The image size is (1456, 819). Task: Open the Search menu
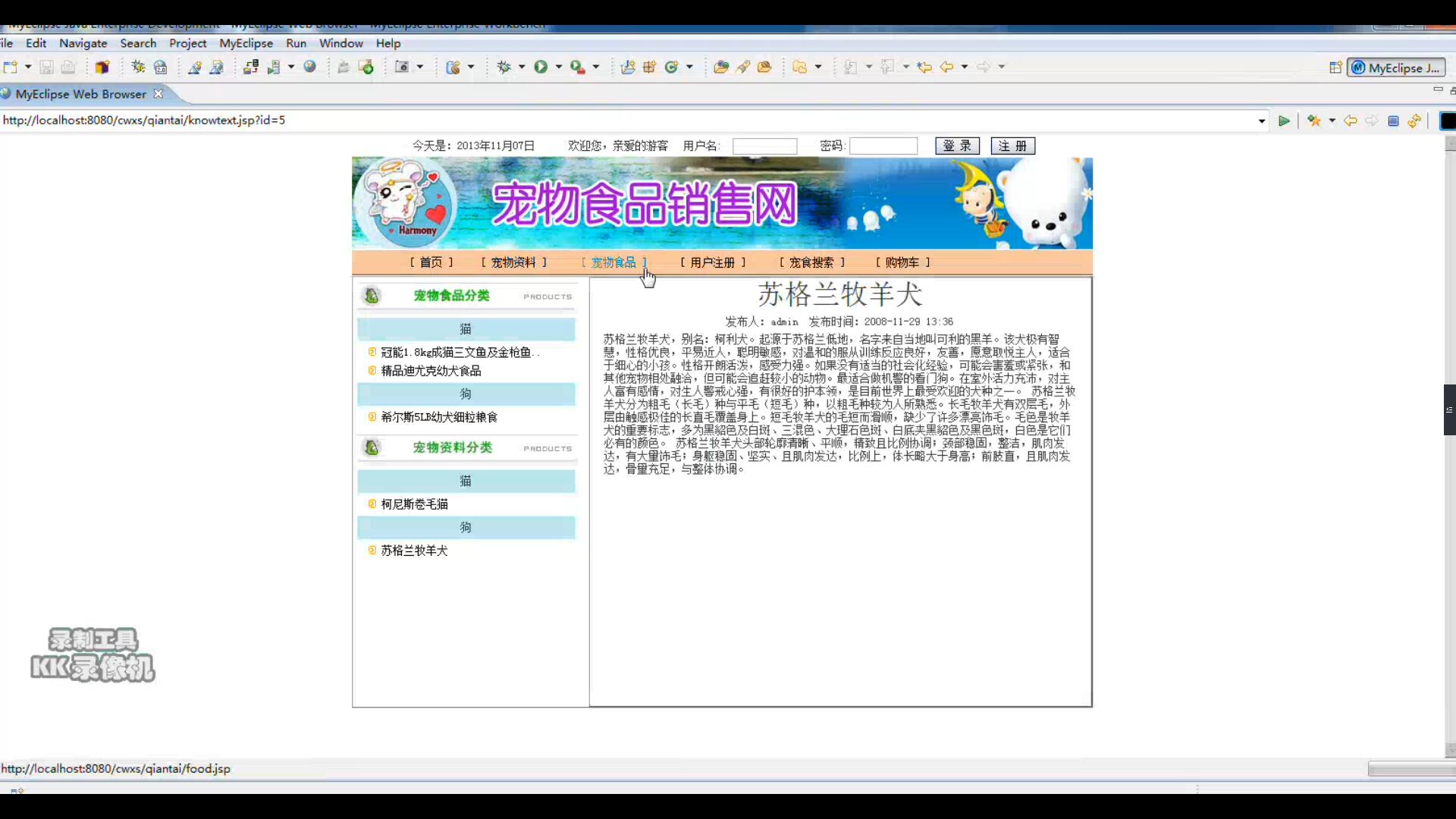point(138,43)
